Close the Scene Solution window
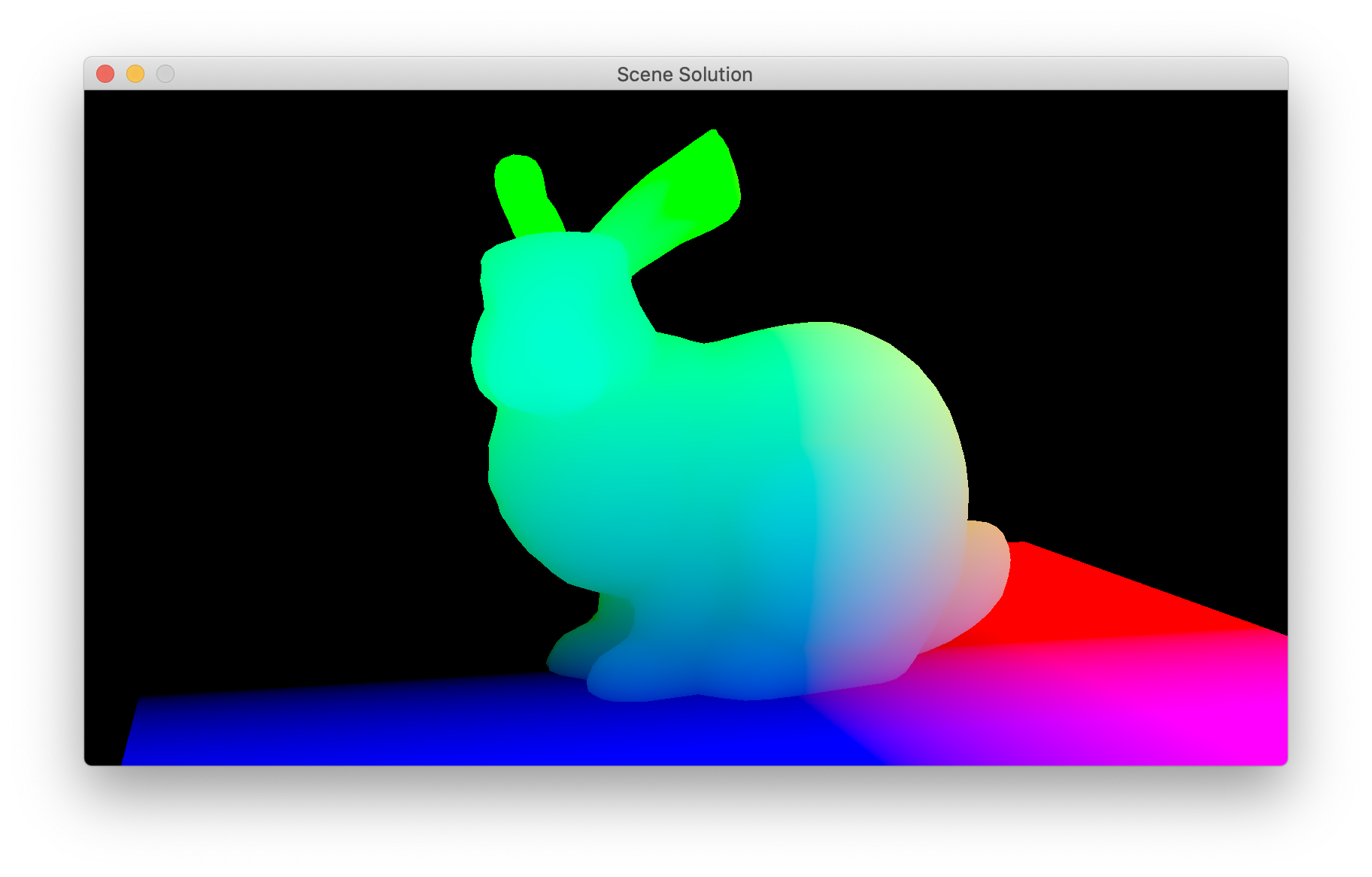Image resolution: width=1372 pixels, height=877 pixels. click(x=105, y=74)
